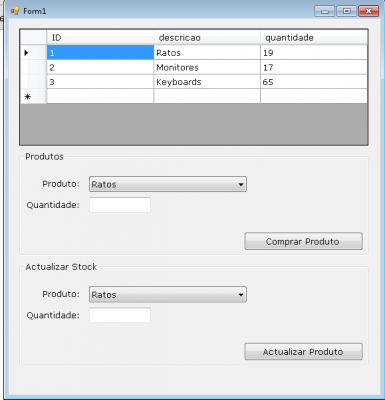Sort by the descricao column header
This screenshot has width=385, height=400.
pos(207,38)
